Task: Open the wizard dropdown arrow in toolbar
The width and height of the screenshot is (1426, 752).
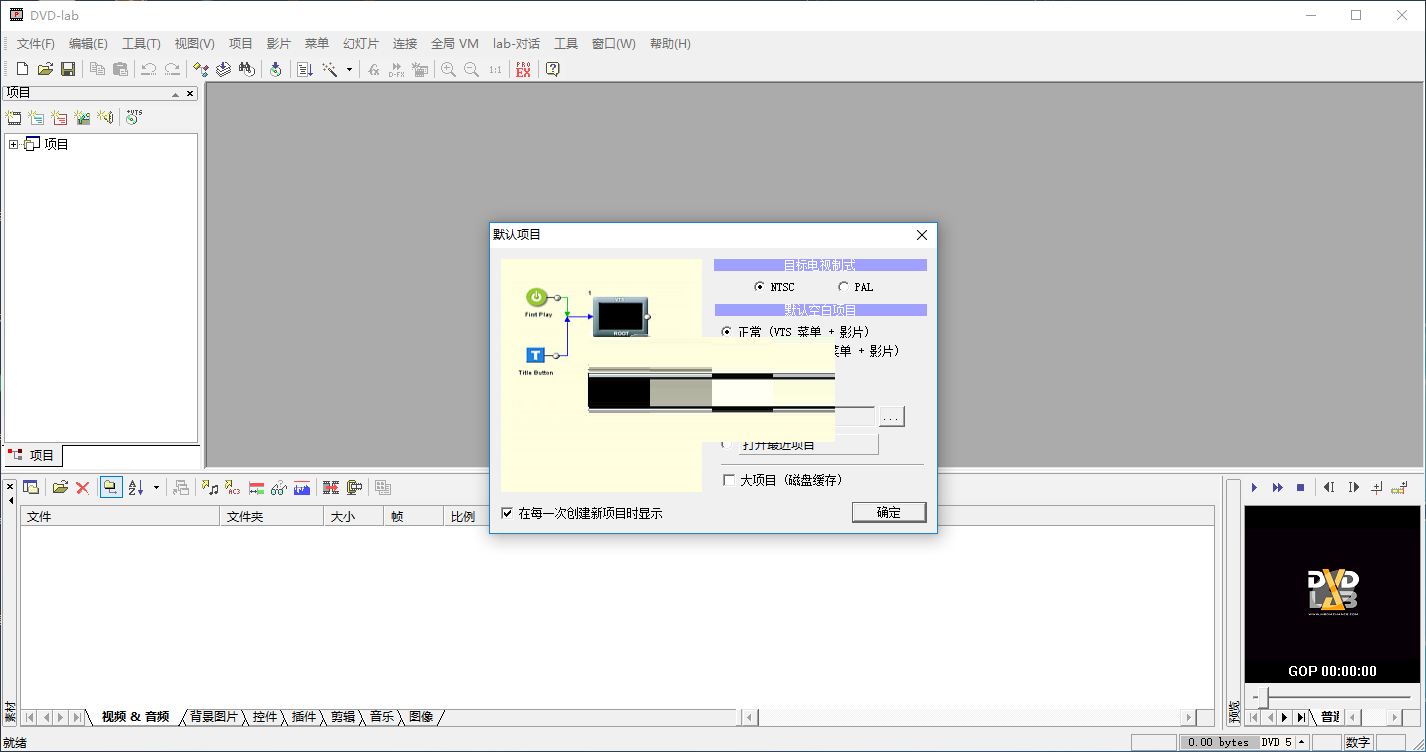Action: 349,69
